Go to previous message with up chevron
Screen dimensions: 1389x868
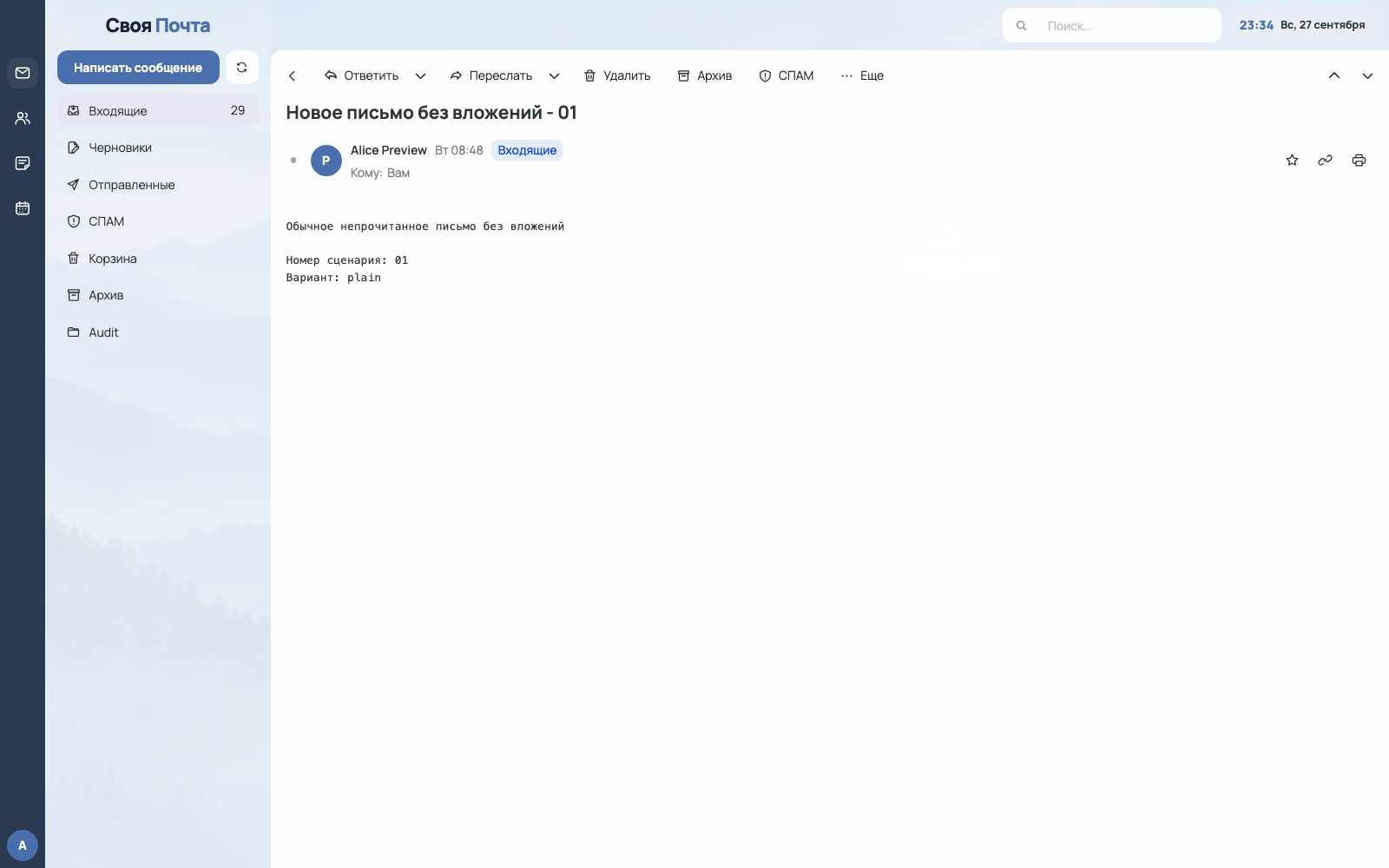tap(1334, 76)
